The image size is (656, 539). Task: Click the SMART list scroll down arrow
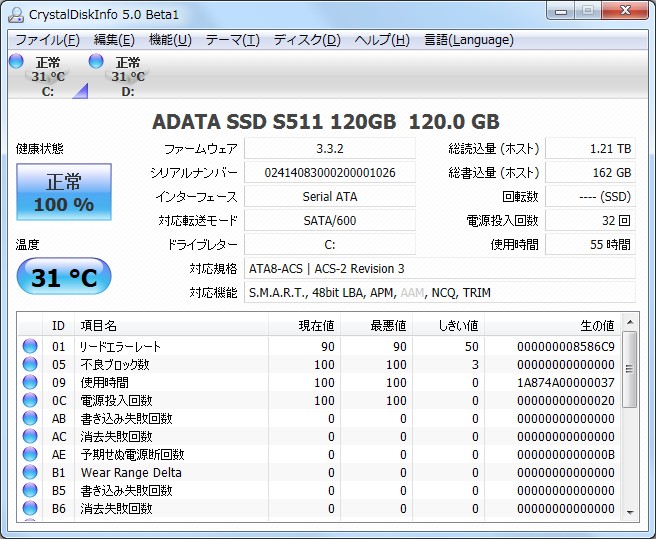[x=630, y=512]
